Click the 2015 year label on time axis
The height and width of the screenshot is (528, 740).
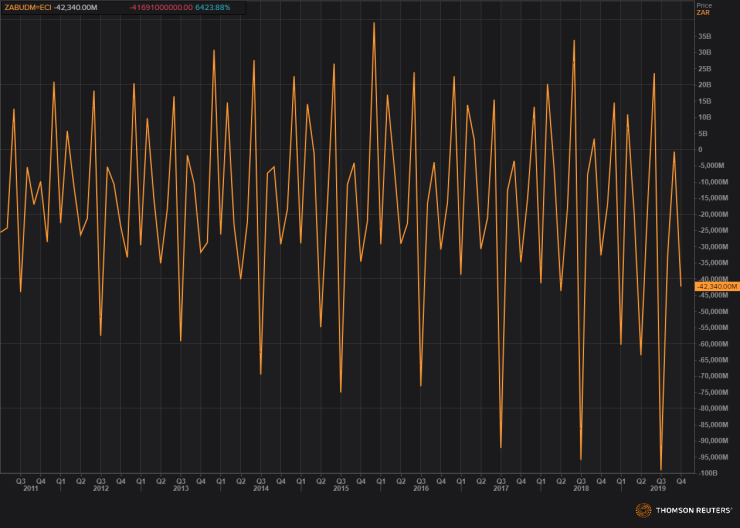[x=341, y=488]
